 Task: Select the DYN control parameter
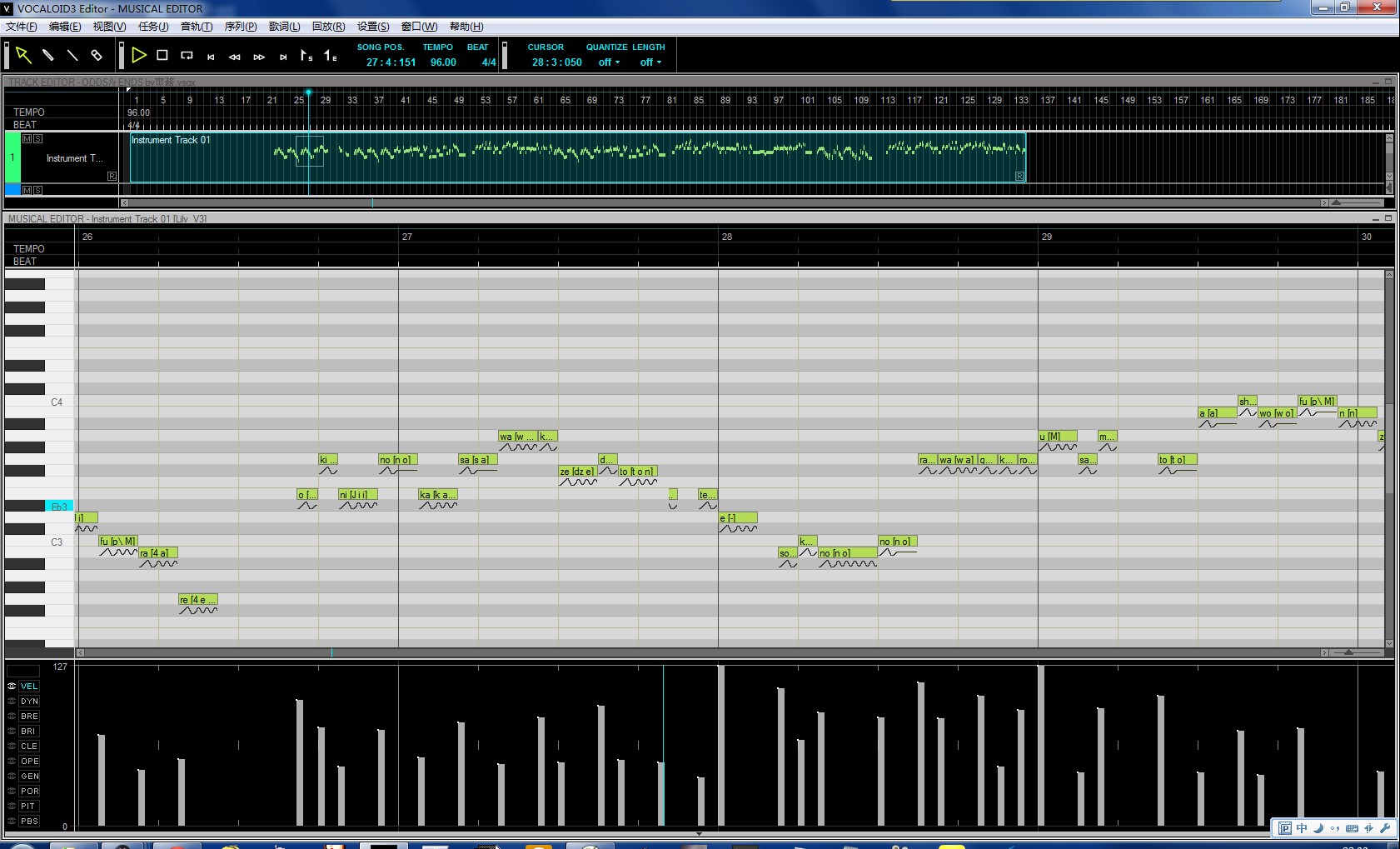(x=29, y=702)
